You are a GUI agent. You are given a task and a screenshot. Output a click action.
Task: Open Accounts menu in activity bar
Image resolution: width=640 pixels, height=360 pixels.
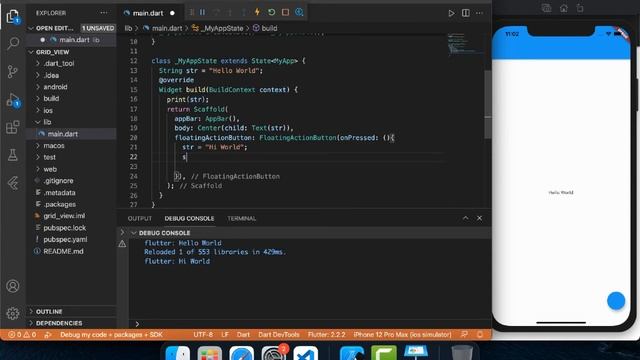(13, 286)
